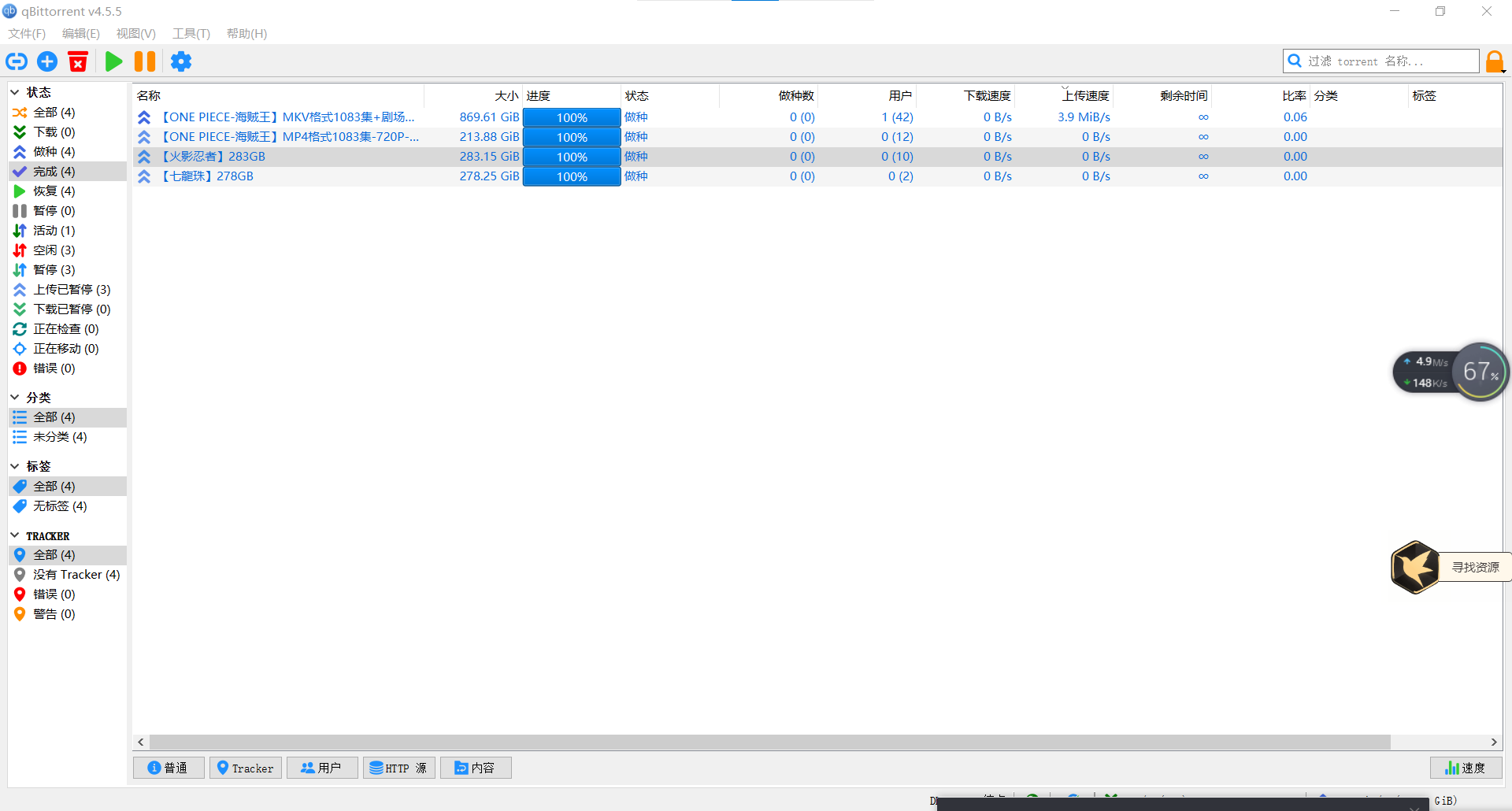Select status filter 活动 (1)
Viewport: 1512px width, 811px height.
tap(68, 230)
